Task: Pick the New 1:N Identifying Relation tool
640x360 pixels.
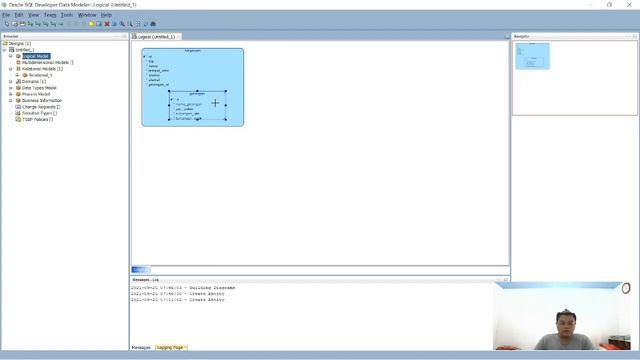Action: 45,24
